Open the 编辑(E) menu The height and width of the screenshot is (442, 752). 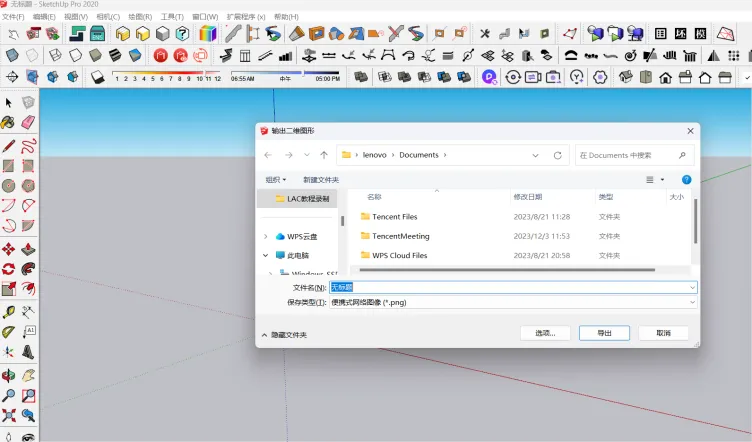coord(44,17)
